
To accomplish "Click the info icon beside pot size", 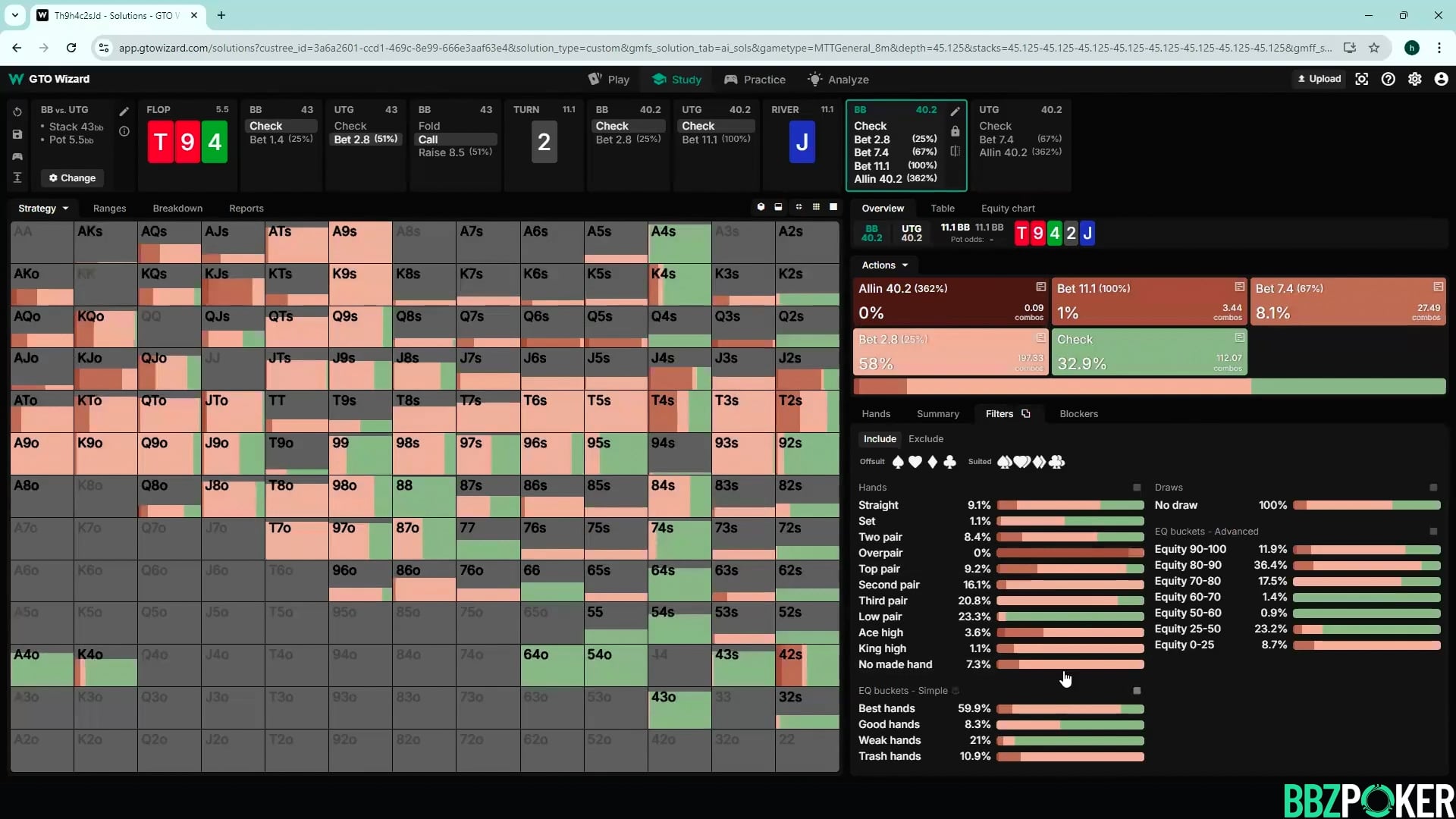I will click(x=124, y=131).
